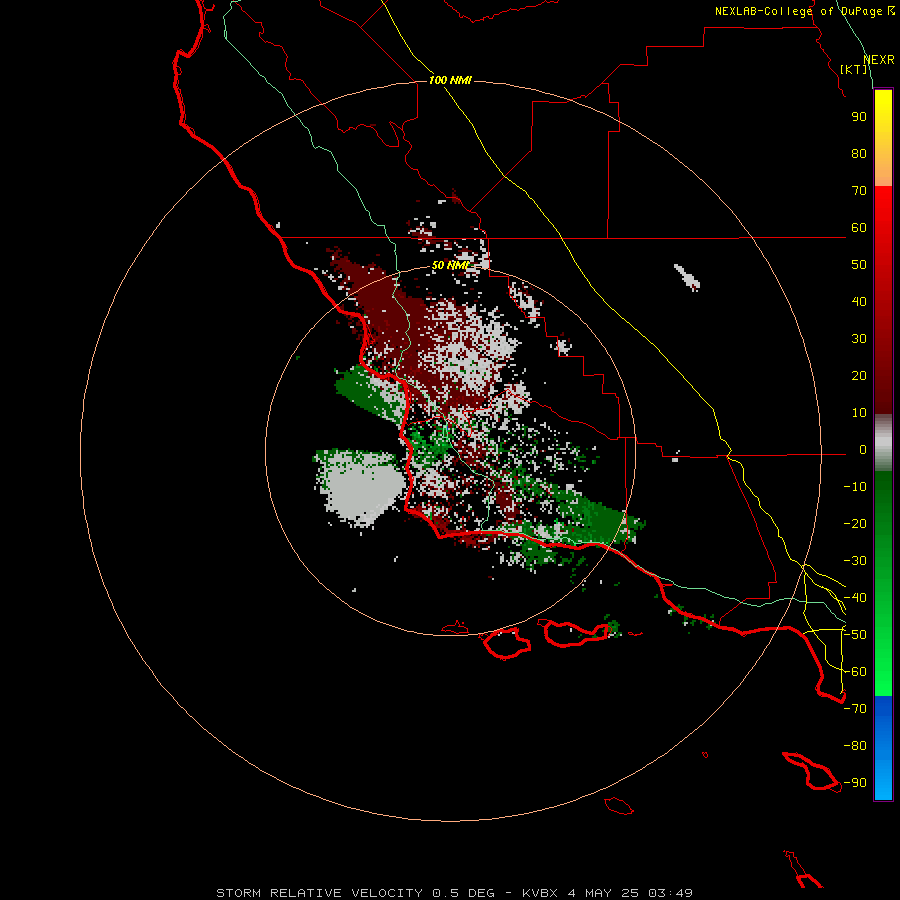
Task: Click the large gray offshore echo patch
Action: coord(362,487)
